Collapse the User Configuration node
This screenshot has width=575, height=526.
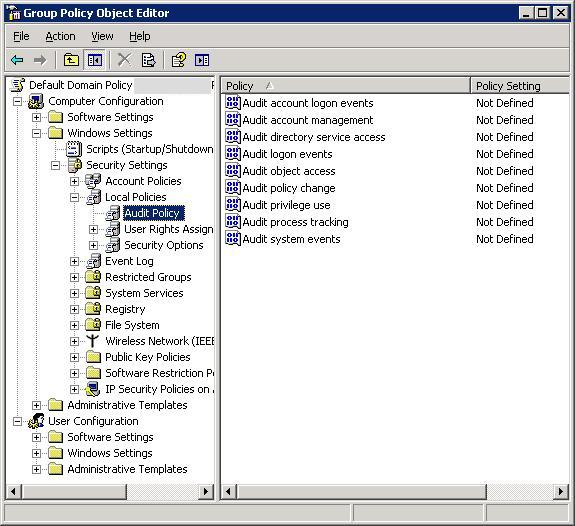tap(17, 421)
